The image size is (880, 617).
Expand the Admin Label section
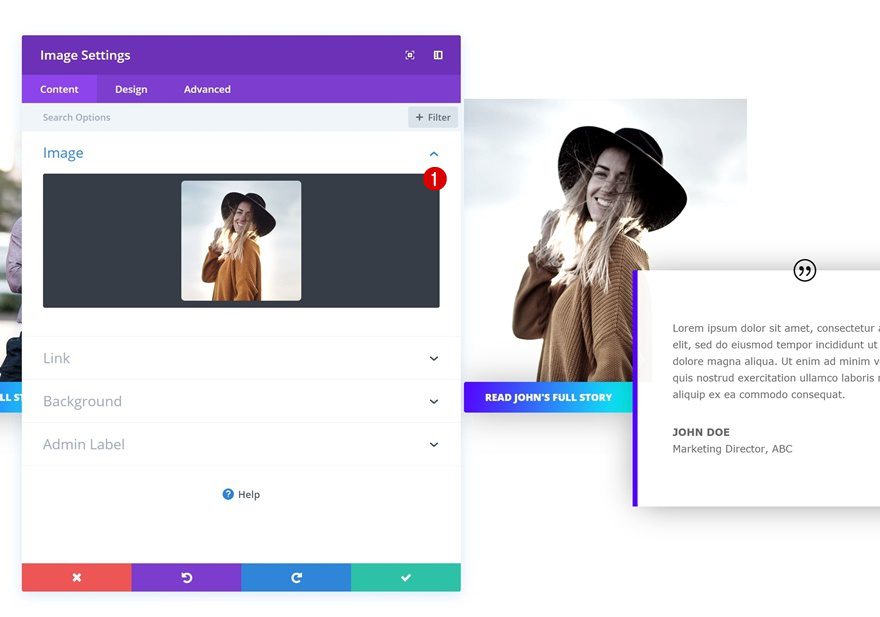click(433, 444)
